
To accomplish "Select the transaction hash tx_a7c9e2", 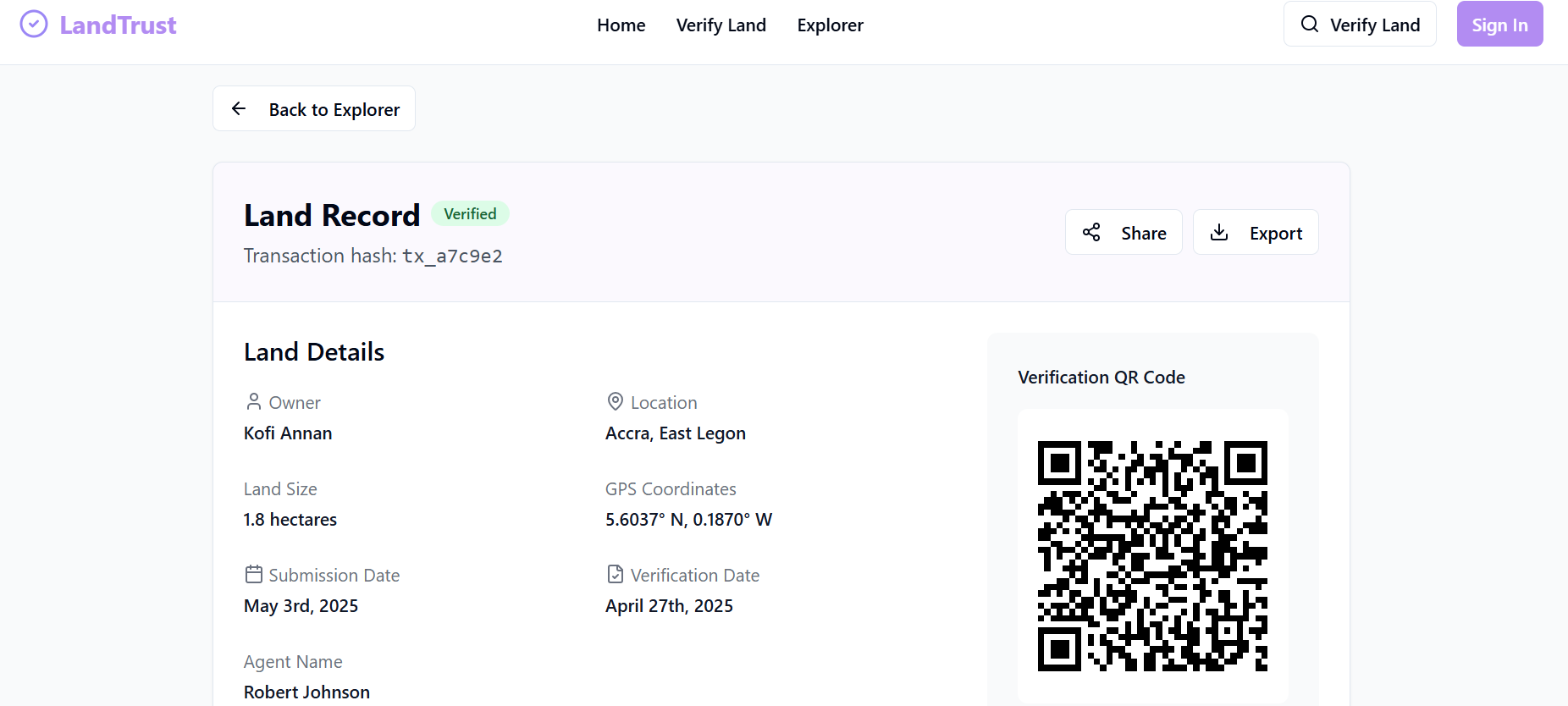I will (x=452, y=256).
